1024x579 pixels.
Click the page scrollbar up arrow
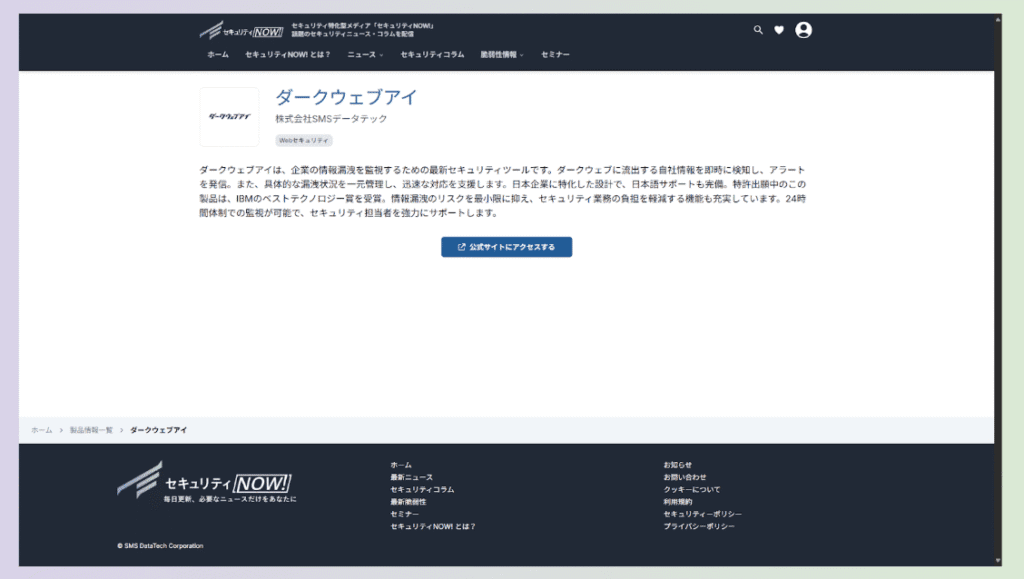point(998,20)
